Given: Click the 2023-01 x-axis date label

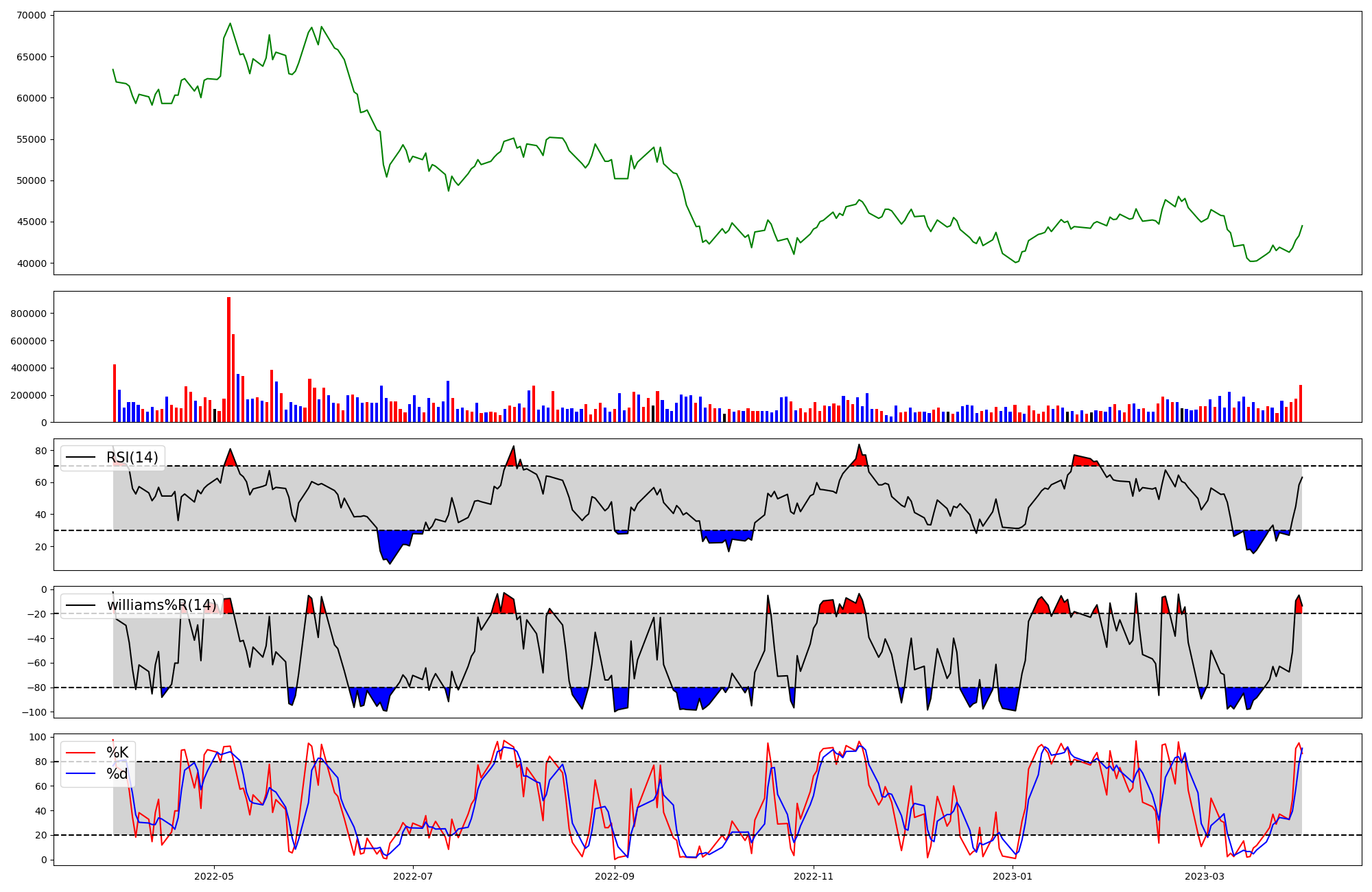Looking at the screenshot, I should [x=1013, y=876].
